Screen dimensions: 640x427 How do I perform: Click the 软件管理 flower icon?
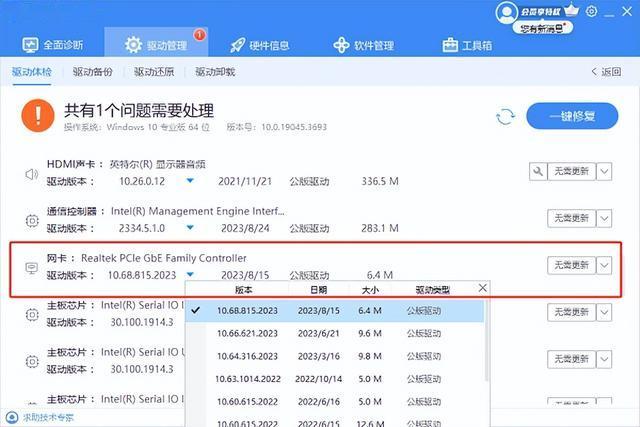[341, 45]
